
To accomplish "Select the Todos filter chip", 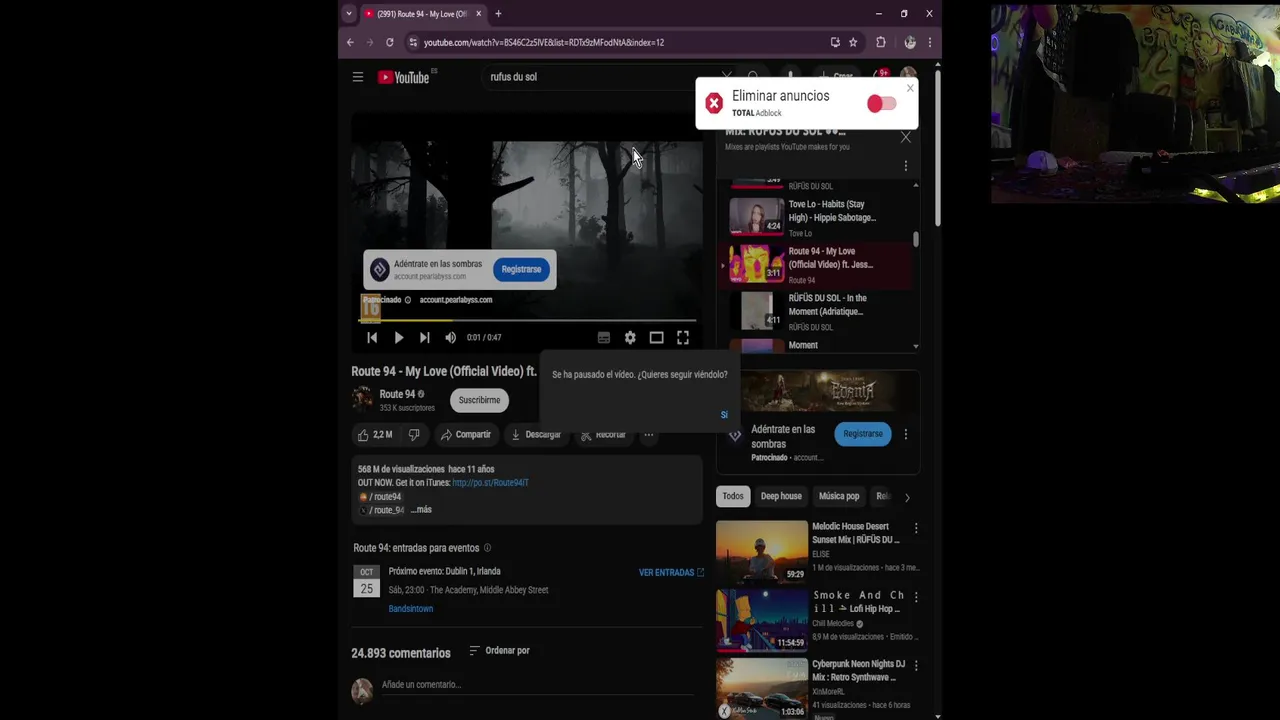I will [733, 496].
